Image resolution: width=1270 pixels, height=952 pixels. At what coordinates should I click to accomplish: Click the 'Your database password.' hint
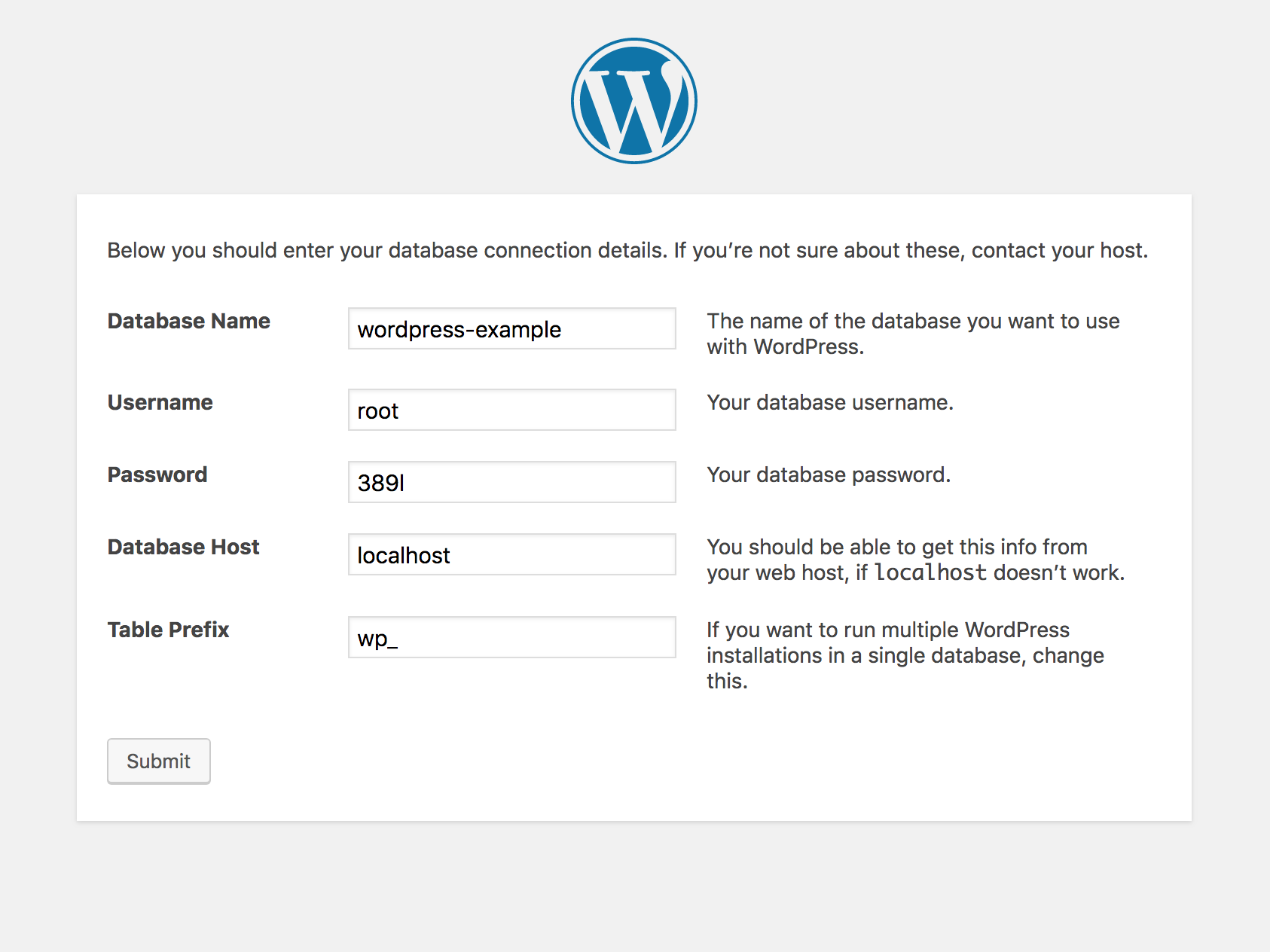point(828,475)
